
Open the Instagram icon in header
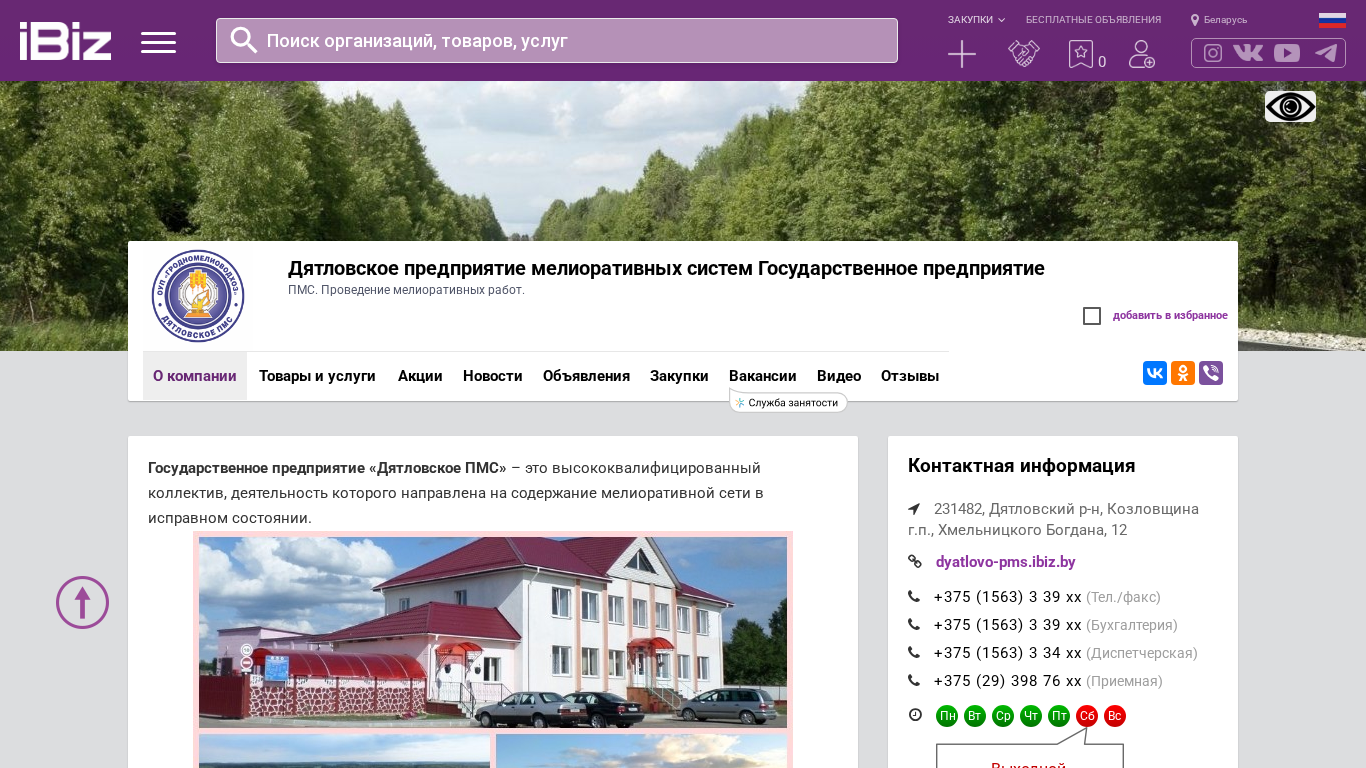tap(1213, 53)
